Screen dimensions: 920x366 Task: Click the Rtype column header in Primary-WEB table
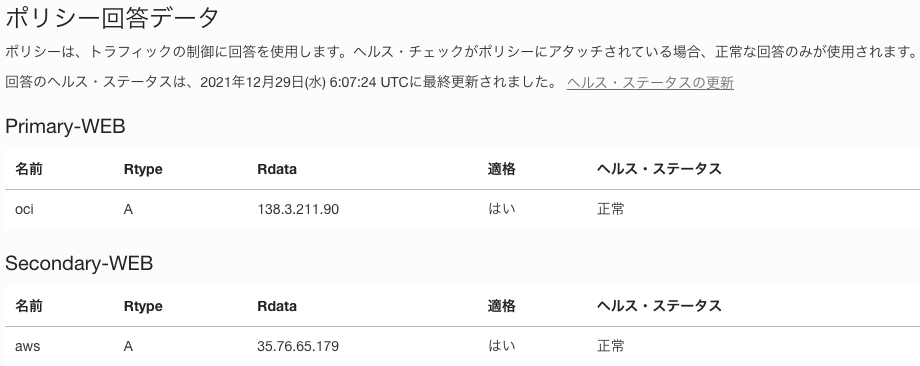tap(143, 170)
